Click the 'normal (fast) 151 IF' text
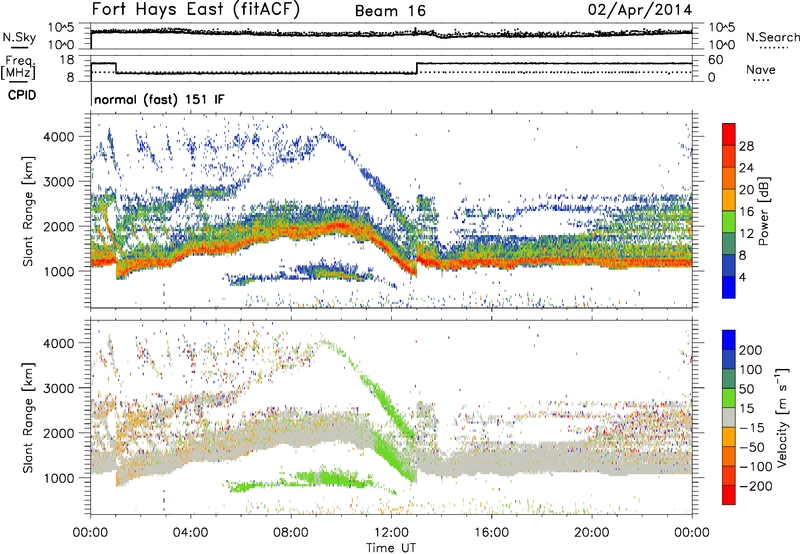This screenshot has width=800, height=554. [x=159, y=99]
